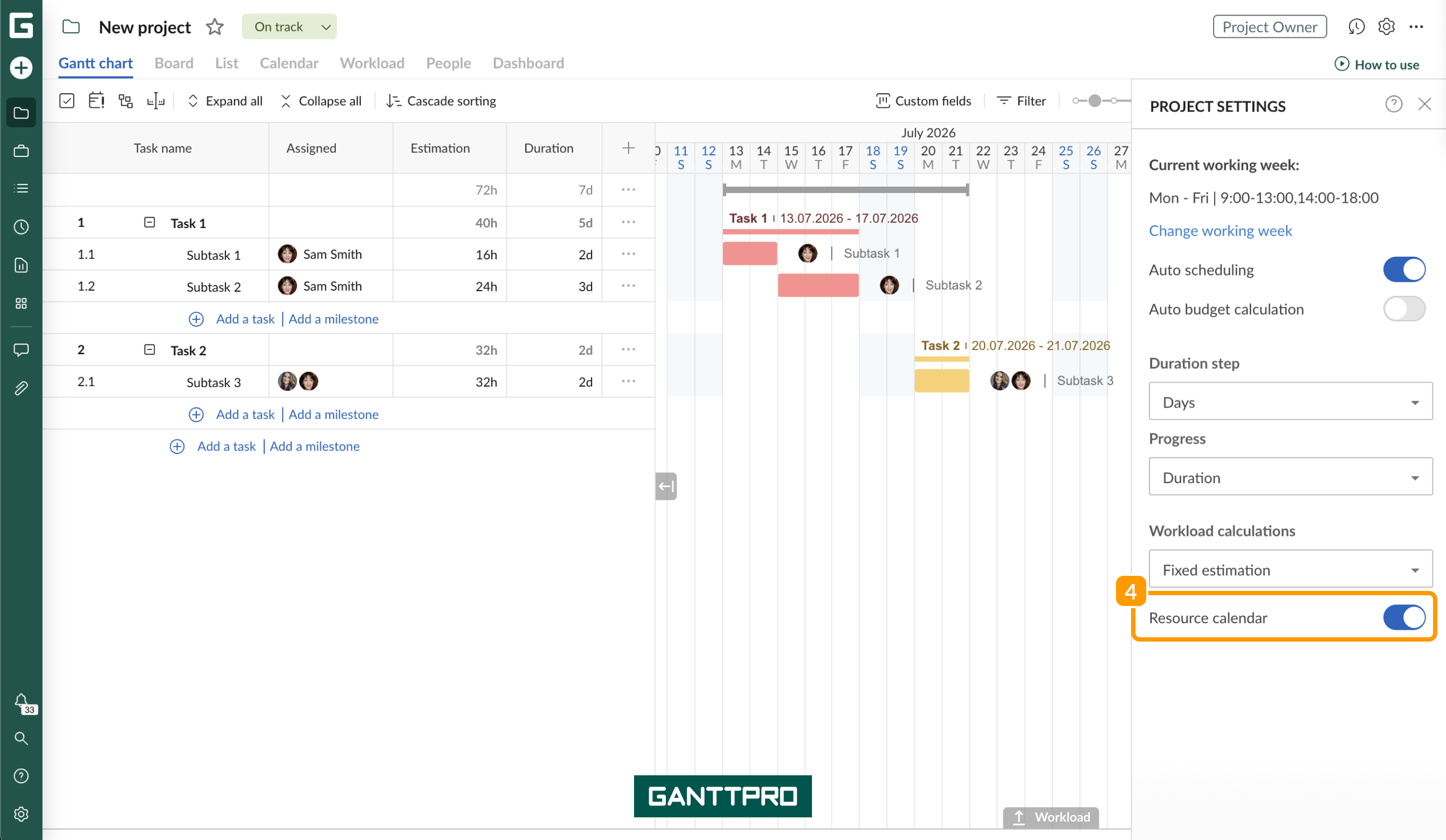Add a new column with plus icon
This screenshot has width=1446, height=840.
click(628, 148)
